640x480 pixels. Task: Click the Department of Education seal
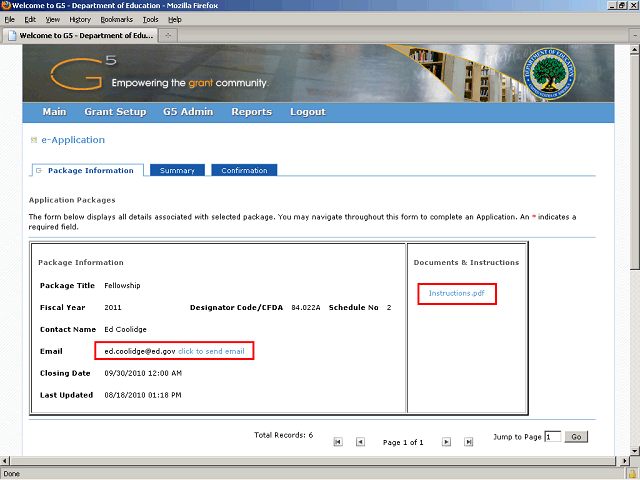[549, 73]
